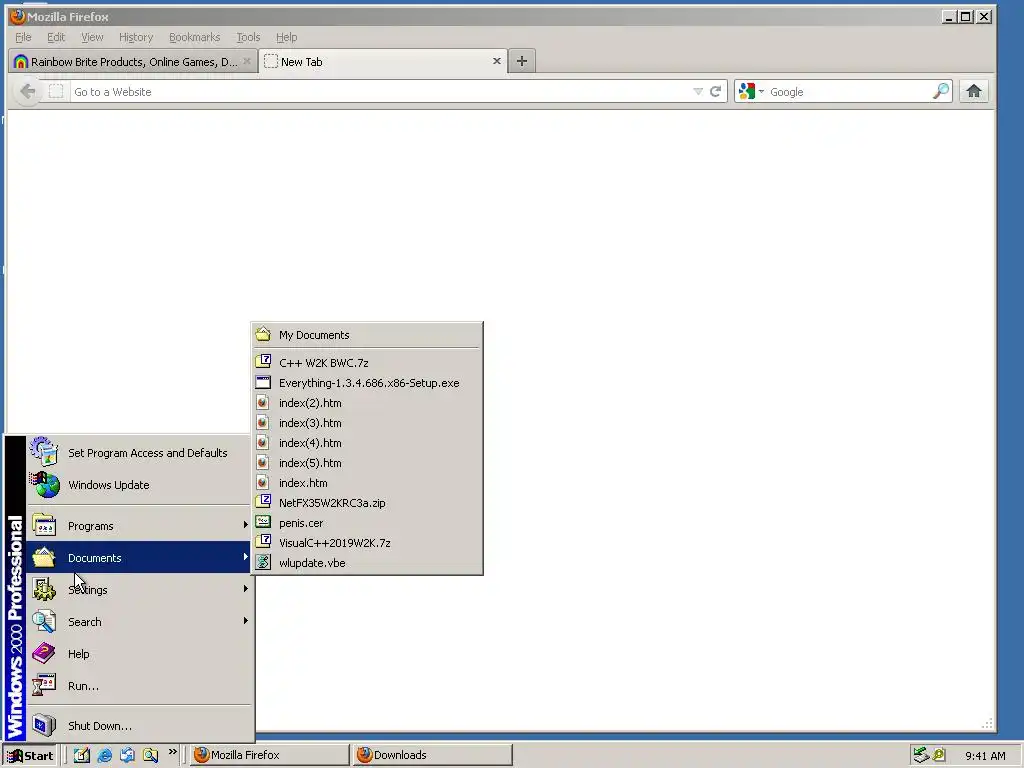
Task: Click the wlupdate.vbe script file icon
Action: click(x=263, y=562)
